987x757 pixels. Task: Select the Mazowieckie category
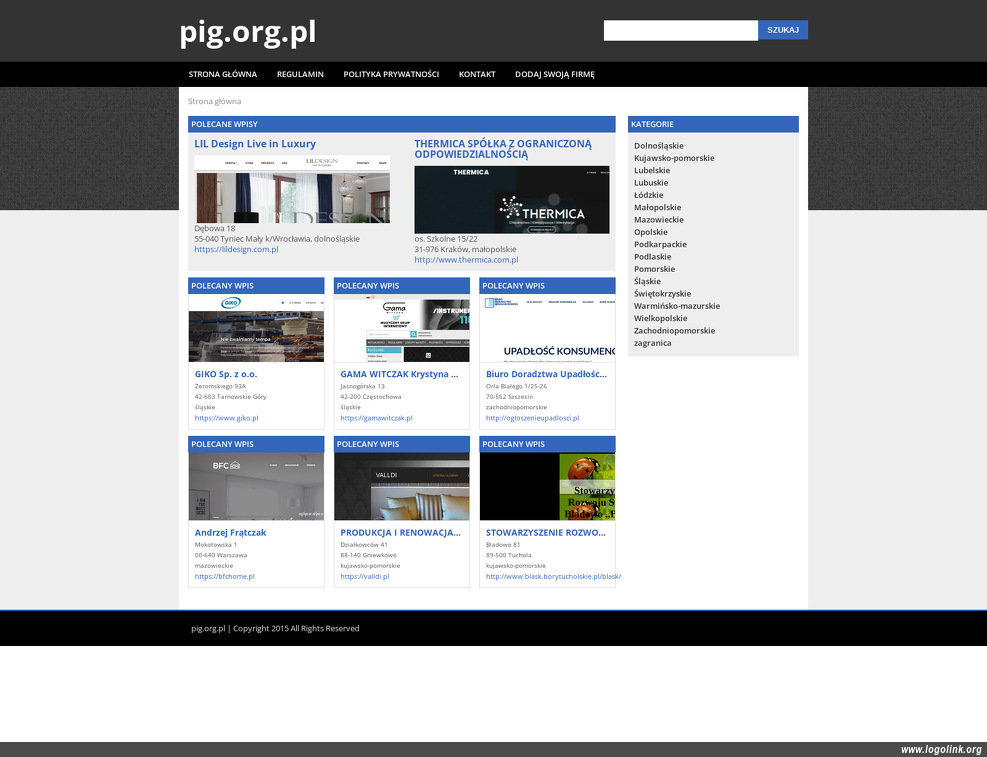[x=658, y=220]
